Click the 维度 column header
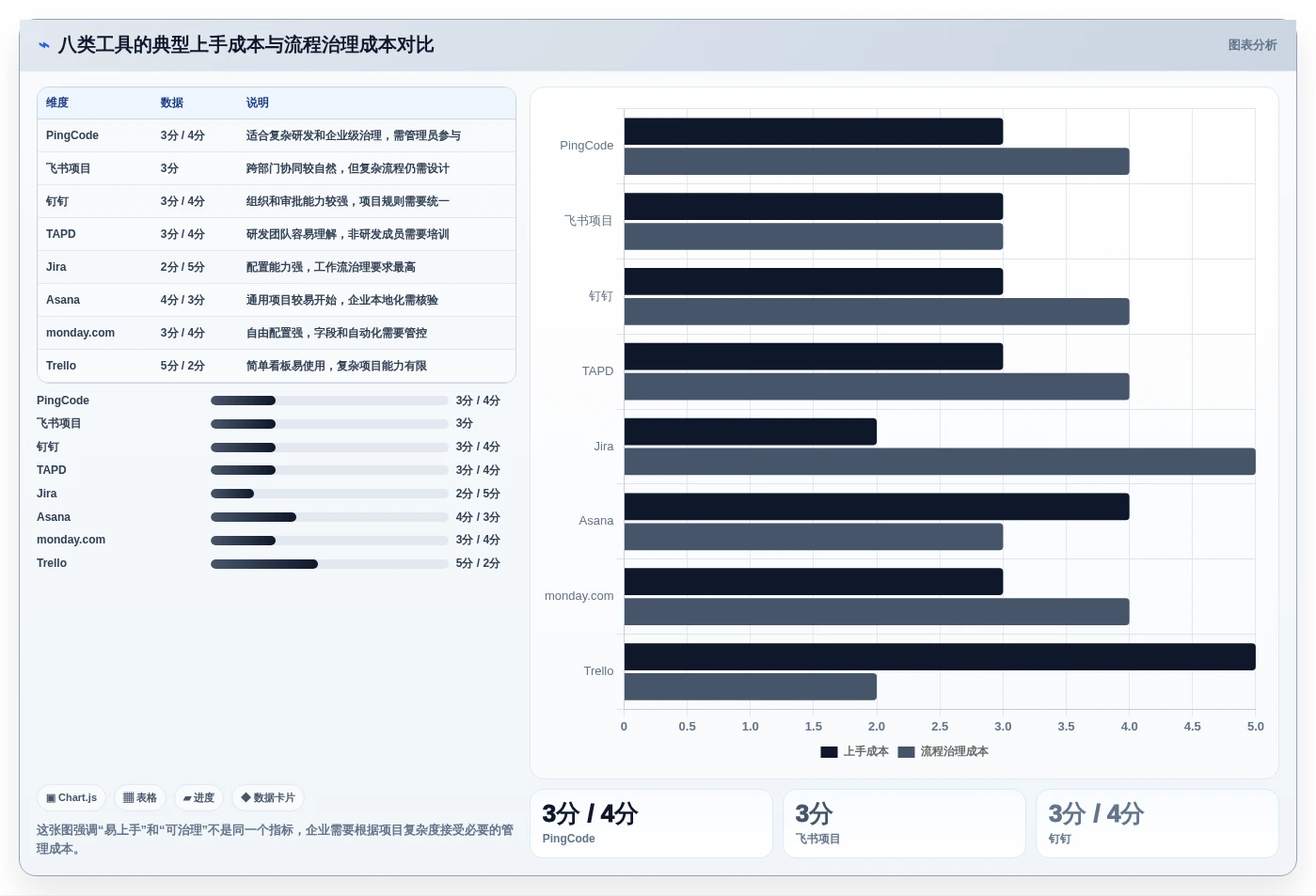The width and height of the screenshot is (1316, 896). click(x=57, y=102)
